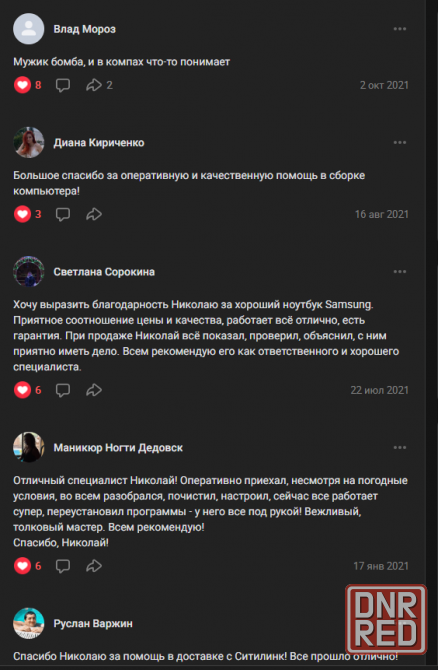
Task: Toggle like on Диана Кириченко's review
Action: point(22,214)
